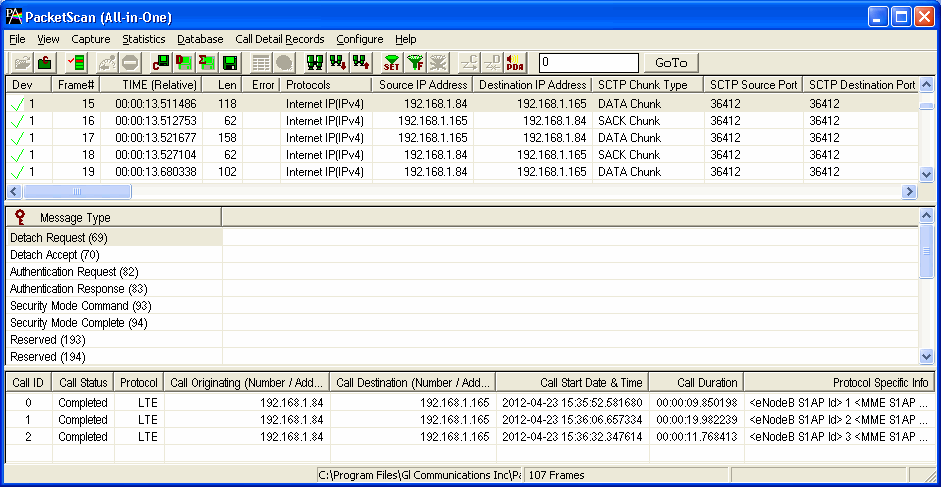Click the stop capture no-entry icon
The width and height of the screenshot is (941, 487).
[130, 62]
